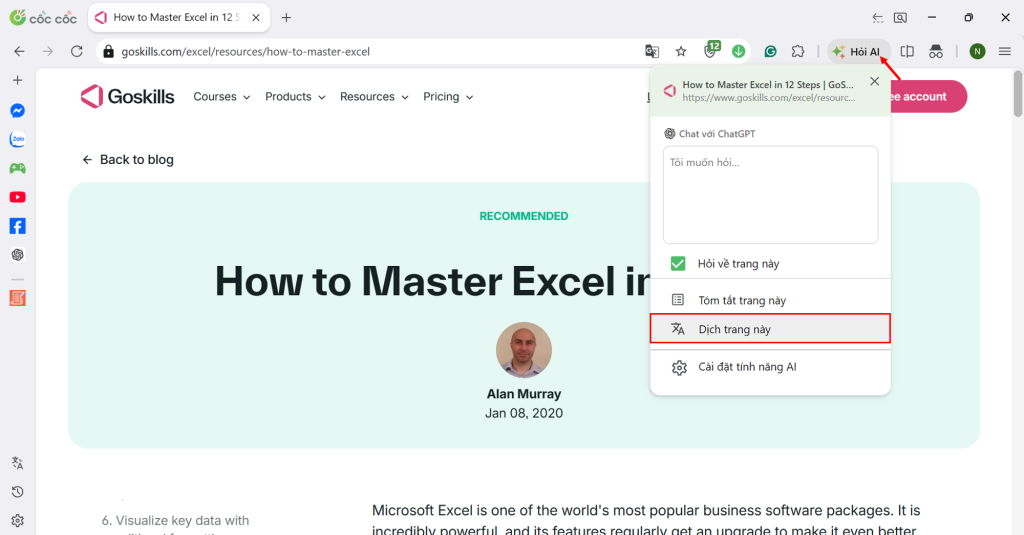This screenshot has height=535, width=1024.
Task: Reload the current page
Action: click(x=76, y=52)
